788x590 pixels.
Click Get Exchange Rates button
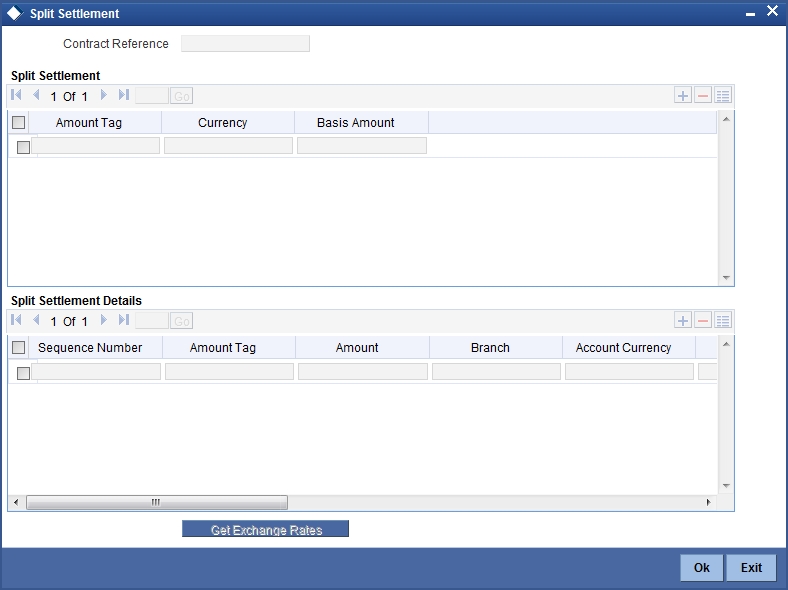point(265,529)
